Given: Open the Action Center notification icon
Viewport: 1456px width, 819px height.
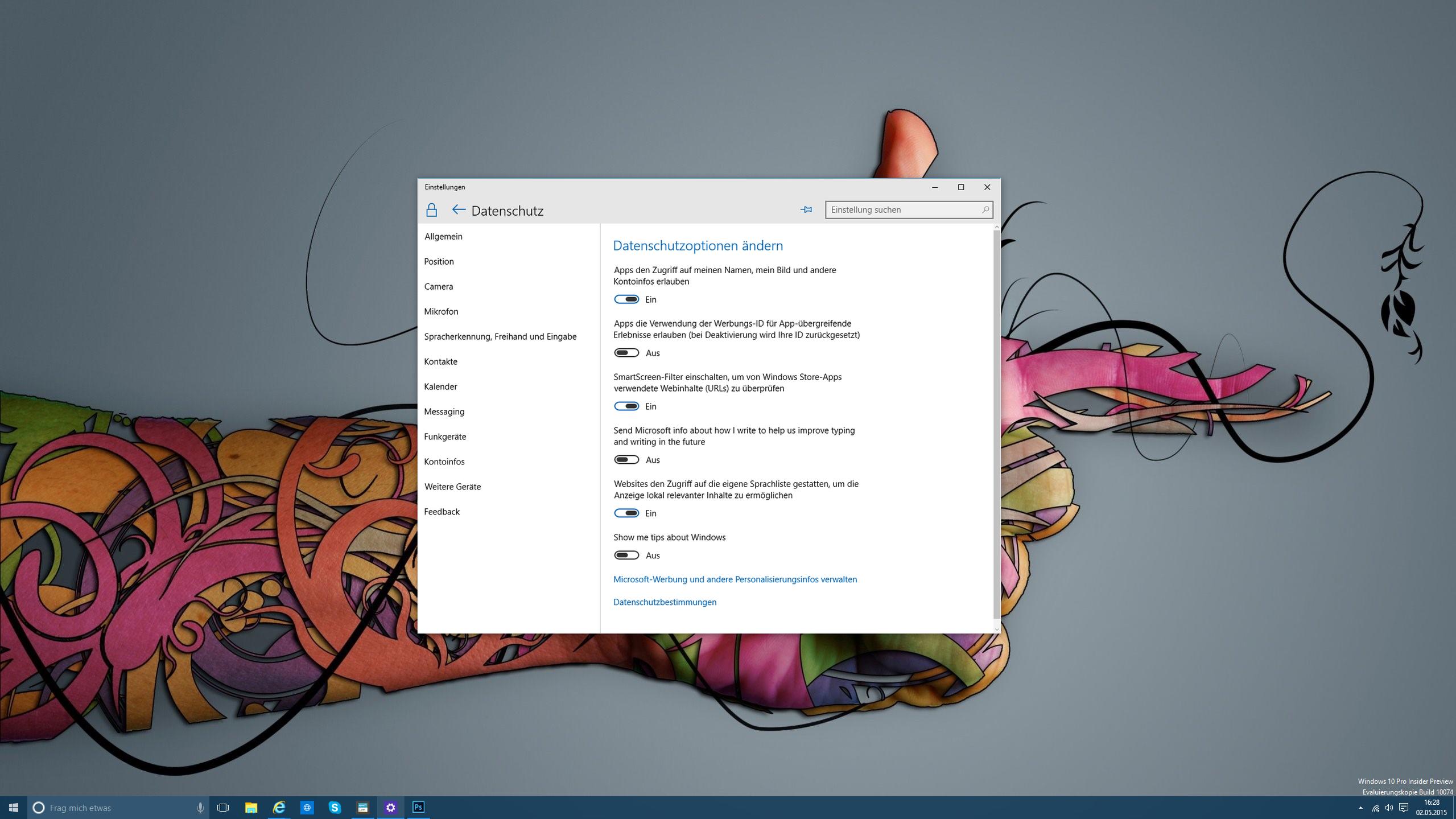Looking at the screenshot, I should (1404, 808).
